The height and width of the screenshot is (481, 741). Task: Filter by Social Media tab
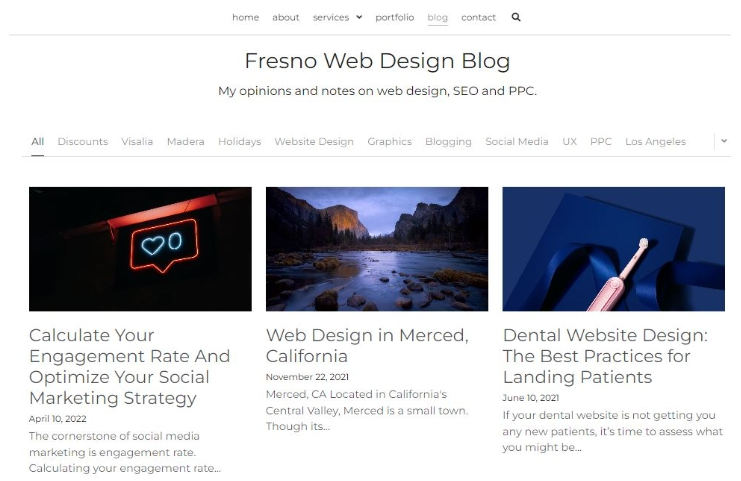(517, 142)
